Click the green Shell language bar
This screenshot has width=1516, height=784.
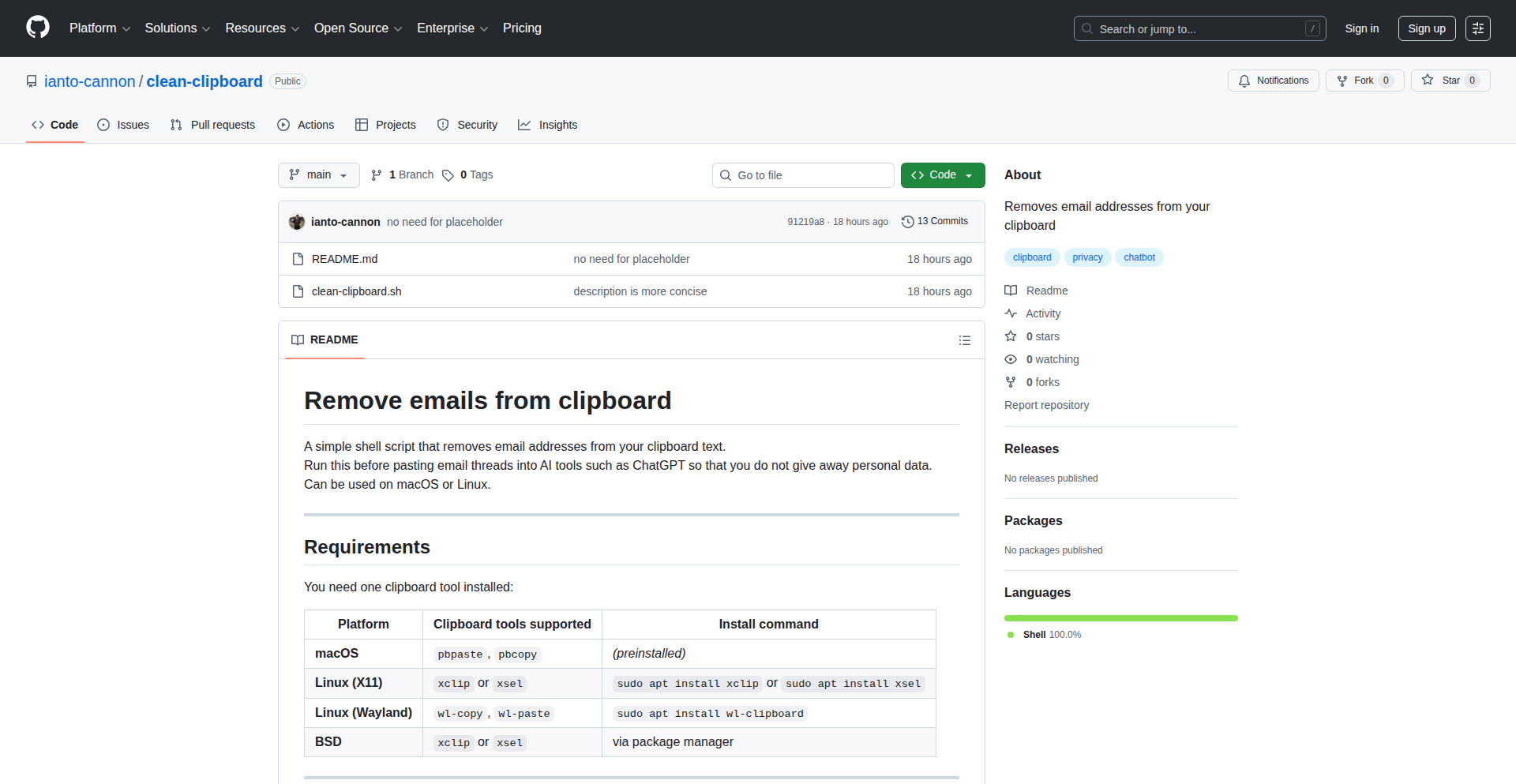click(x=1120, y=618)
